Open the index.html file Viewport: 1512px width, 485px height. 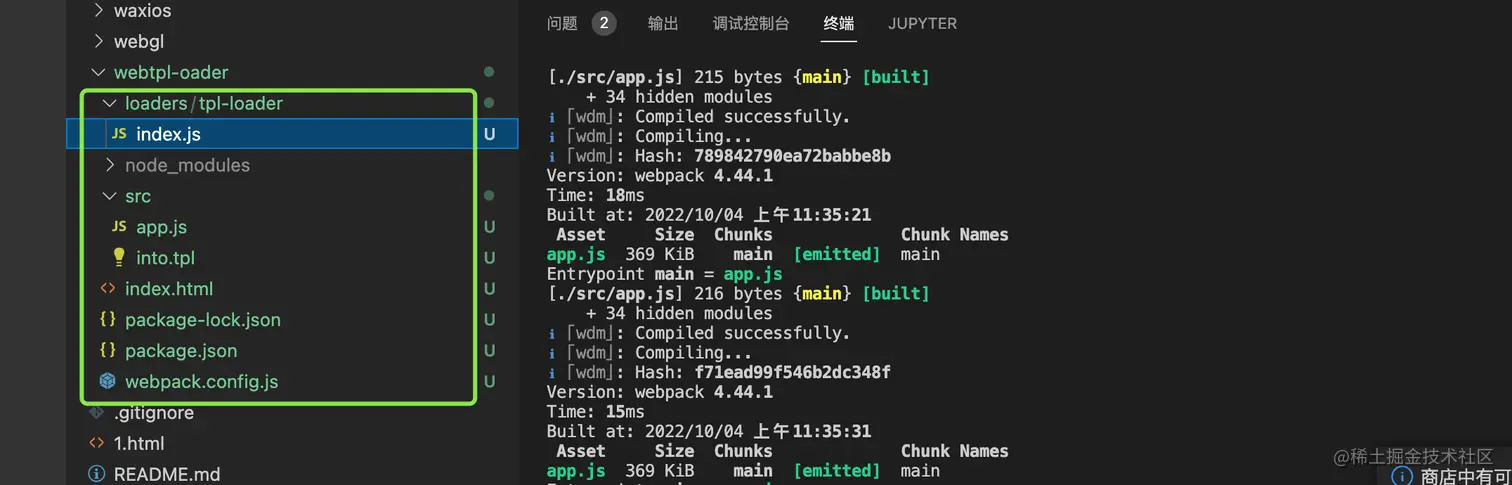pyautogui.click(x=169, y=289)
